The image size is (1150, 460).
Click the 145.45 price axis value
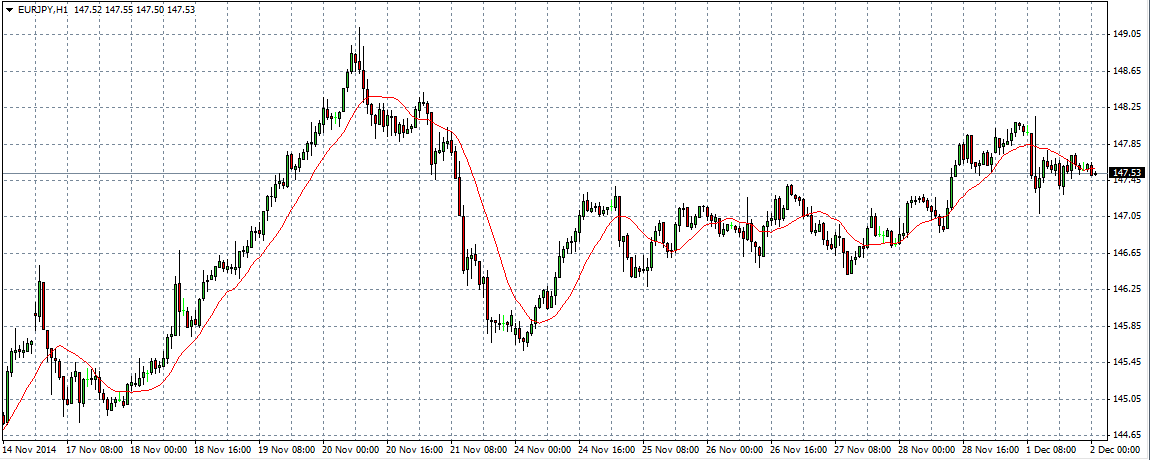point(1126,362)
